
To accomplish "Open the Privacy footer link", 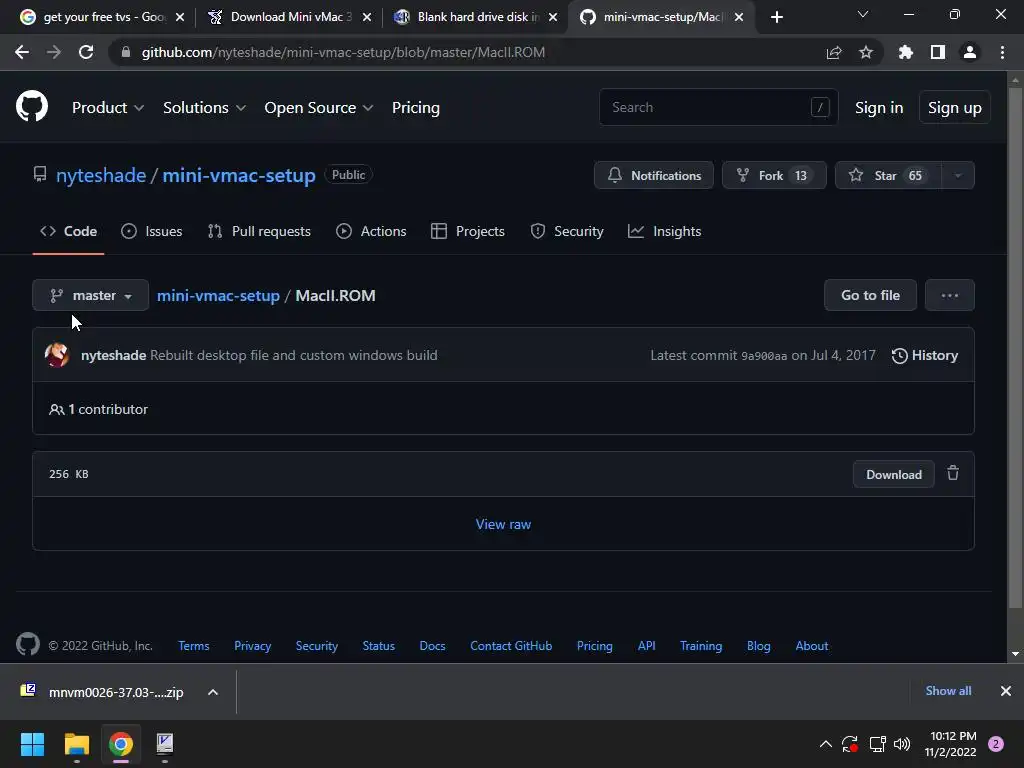I will point(253,646).
